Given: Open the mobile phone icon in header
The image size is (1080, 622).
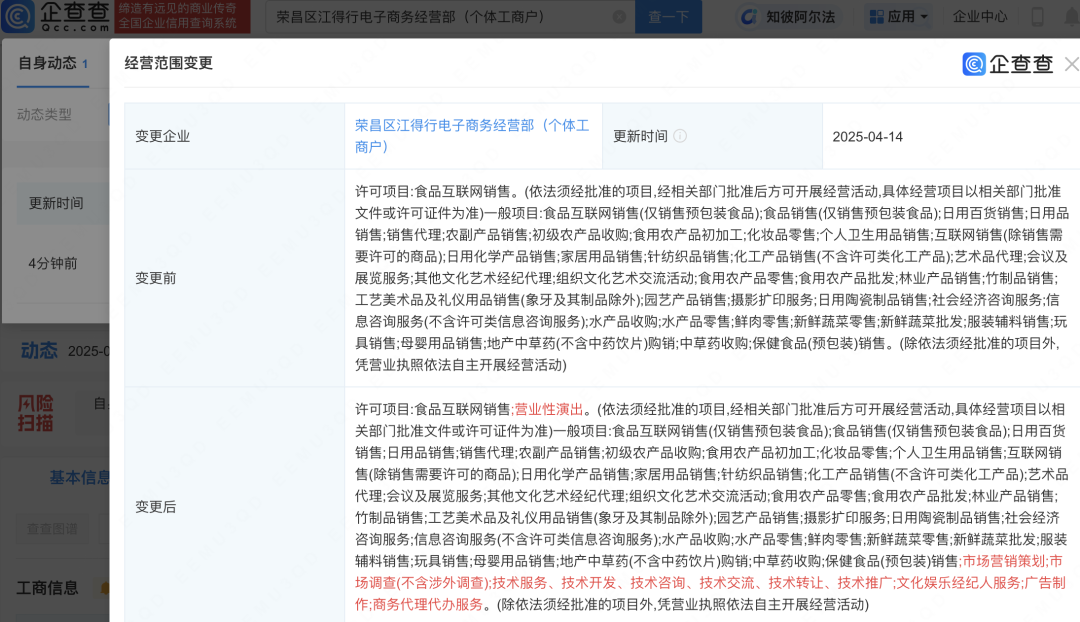Looking at the screenshot, I should pyautogui.click(x=1037, y=17).
